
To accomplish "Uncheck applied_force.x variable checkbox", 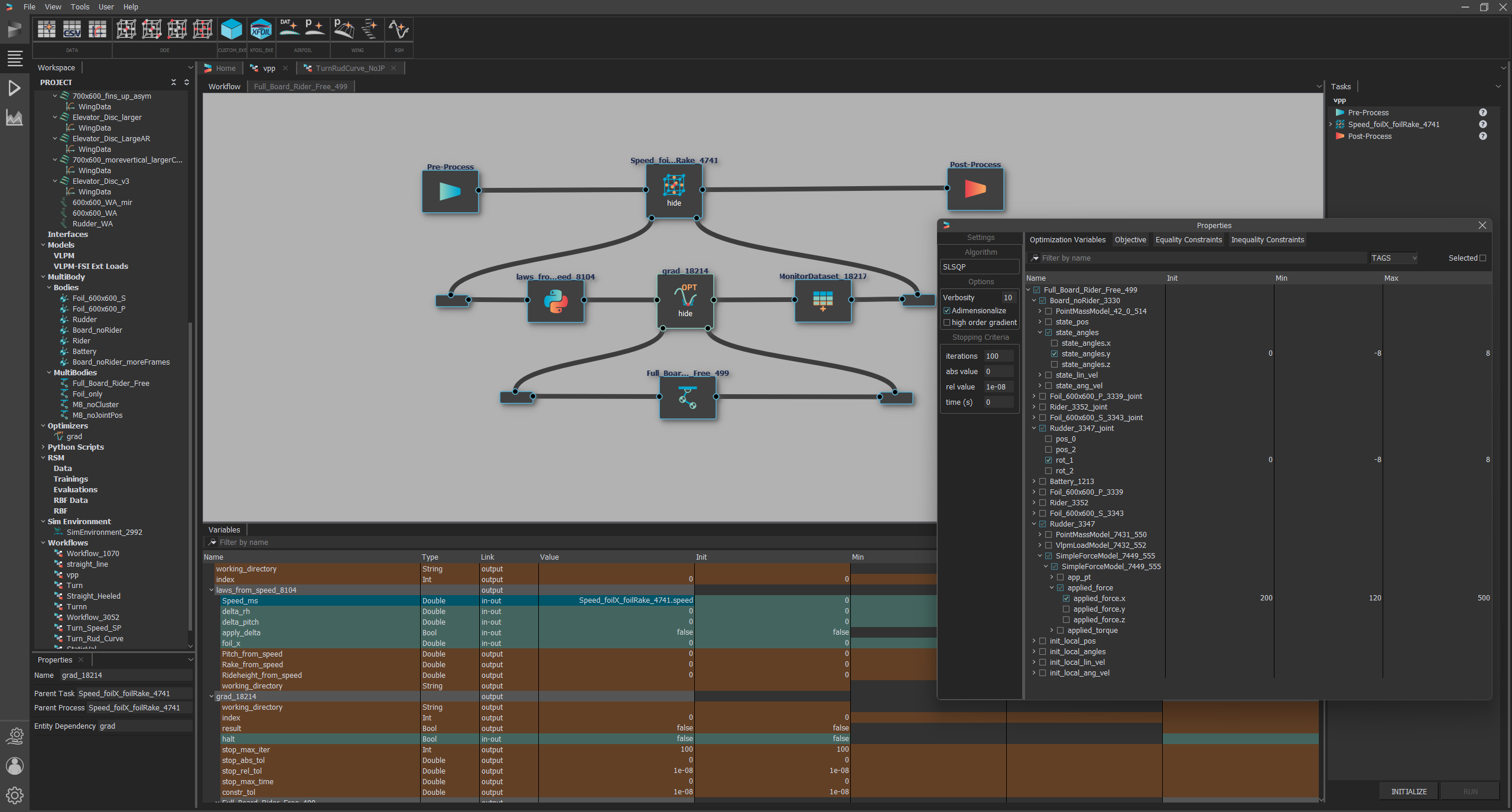I will [x=1066, y=599].
